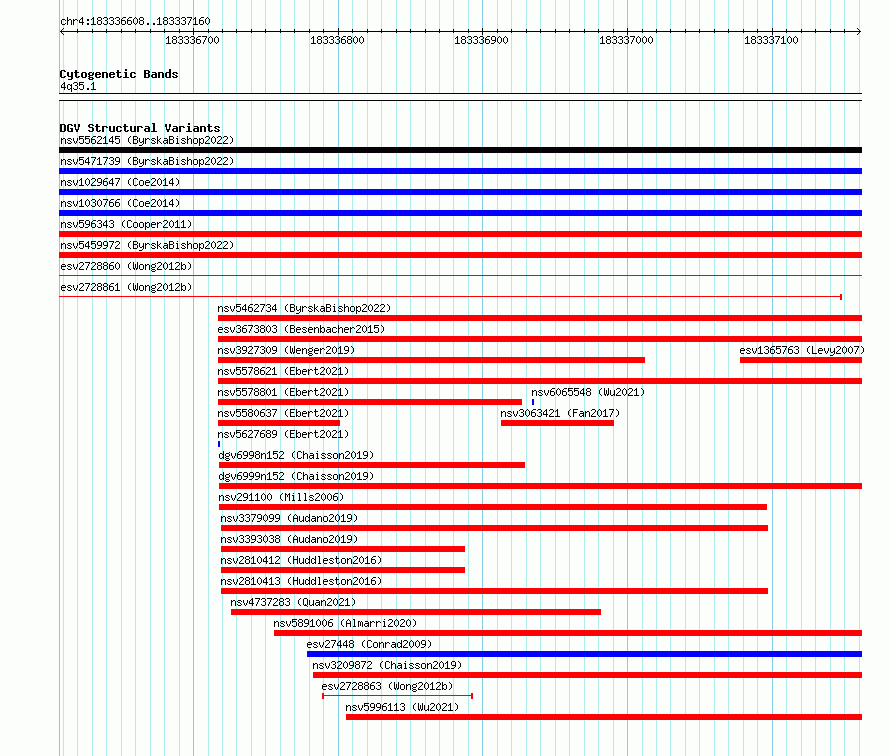Click the nsv5562145 (ByrskaBishop2022) label
Viewport: 890px width, 756px height.
147,140
